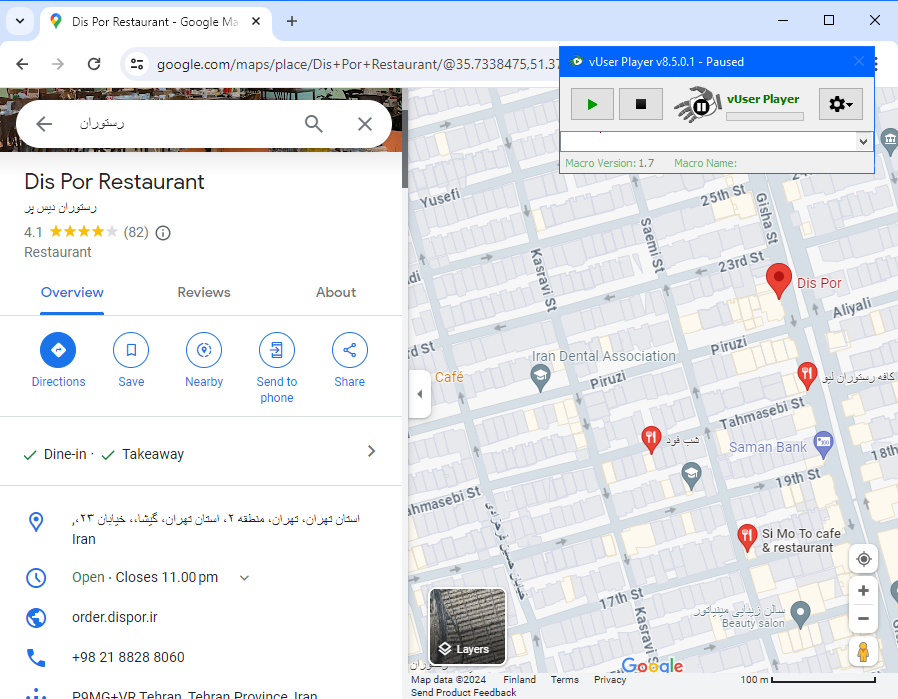Click the Beauty salon map marker
The width and height of the screenshot is (898, 699).
(800, 614)
